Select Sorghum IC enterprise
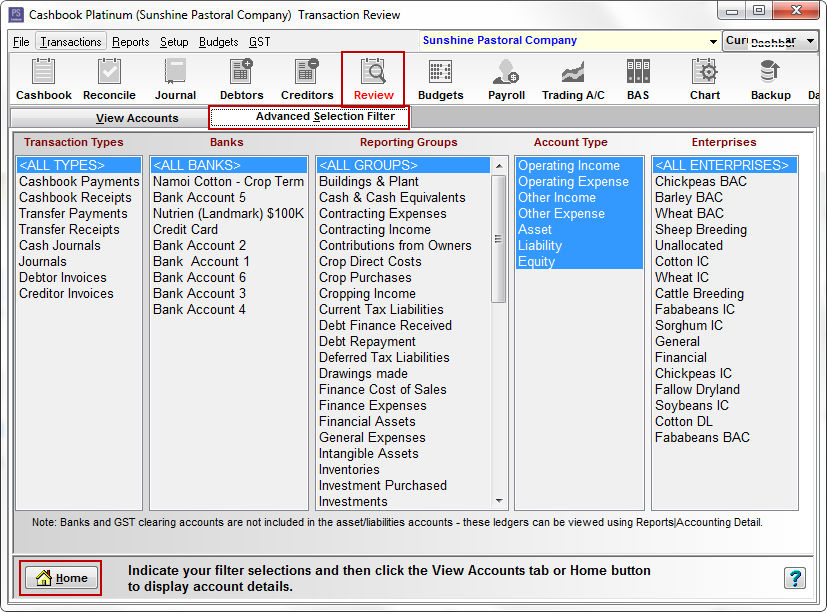827x612 pixels. point(725,326)
